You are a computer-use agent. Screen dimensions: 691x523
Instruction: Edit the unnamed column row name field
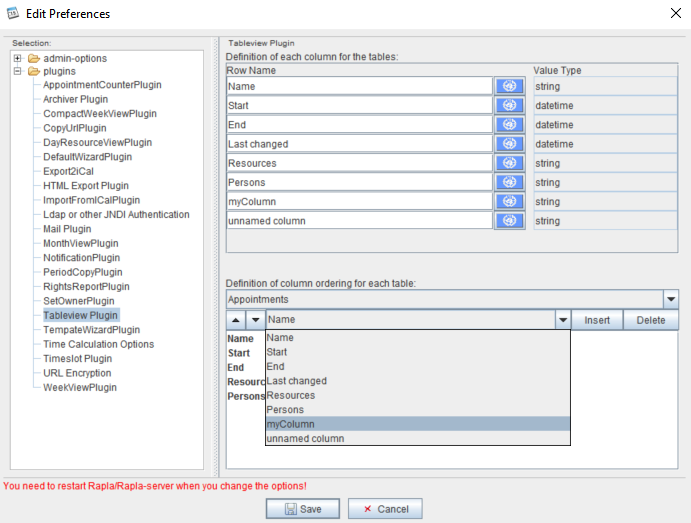[x=359, y=221]
